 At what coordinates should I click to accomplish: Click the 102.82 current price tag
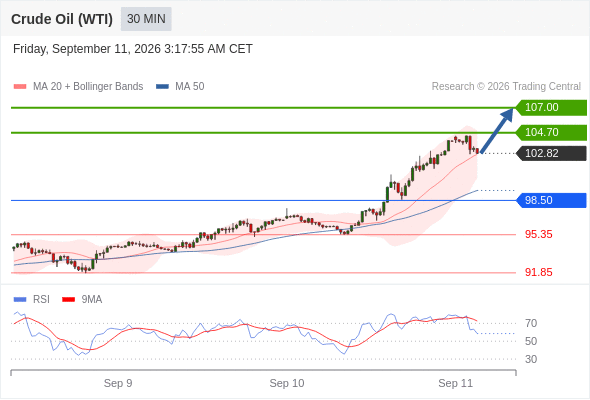(x=551, y=154)
